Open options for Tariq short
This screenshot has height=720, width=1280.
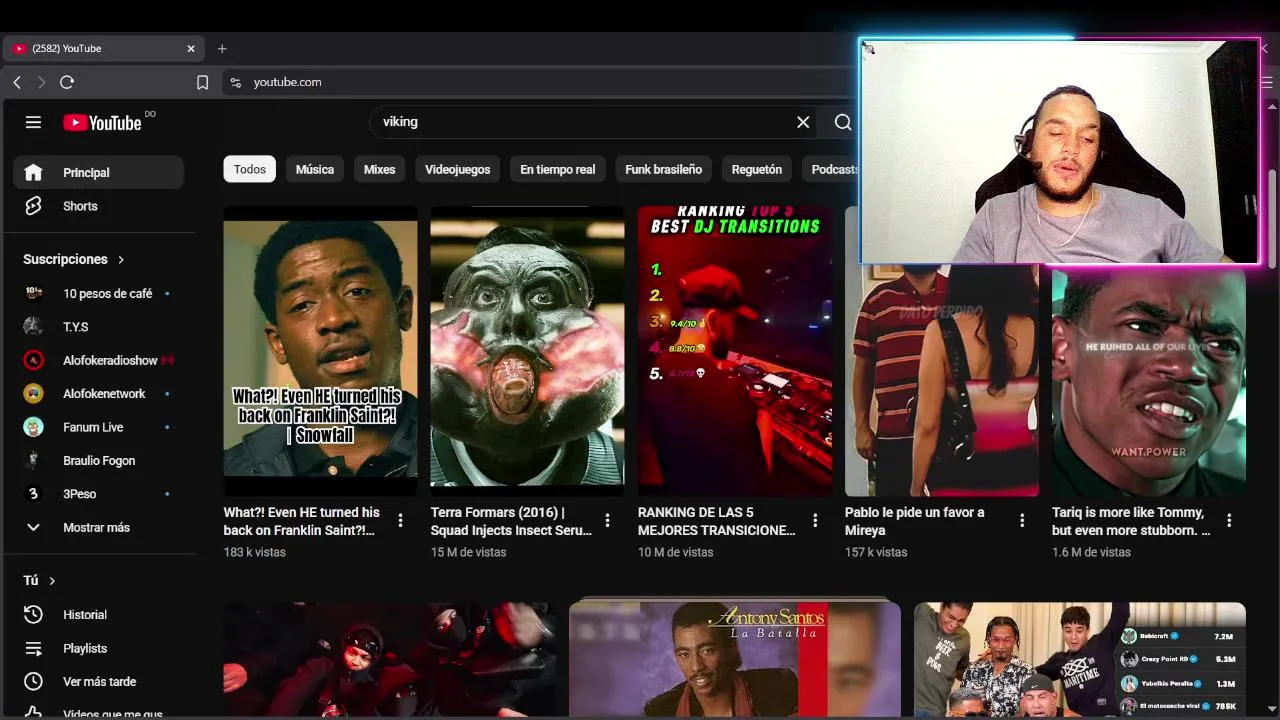[x=1229, y=520]
